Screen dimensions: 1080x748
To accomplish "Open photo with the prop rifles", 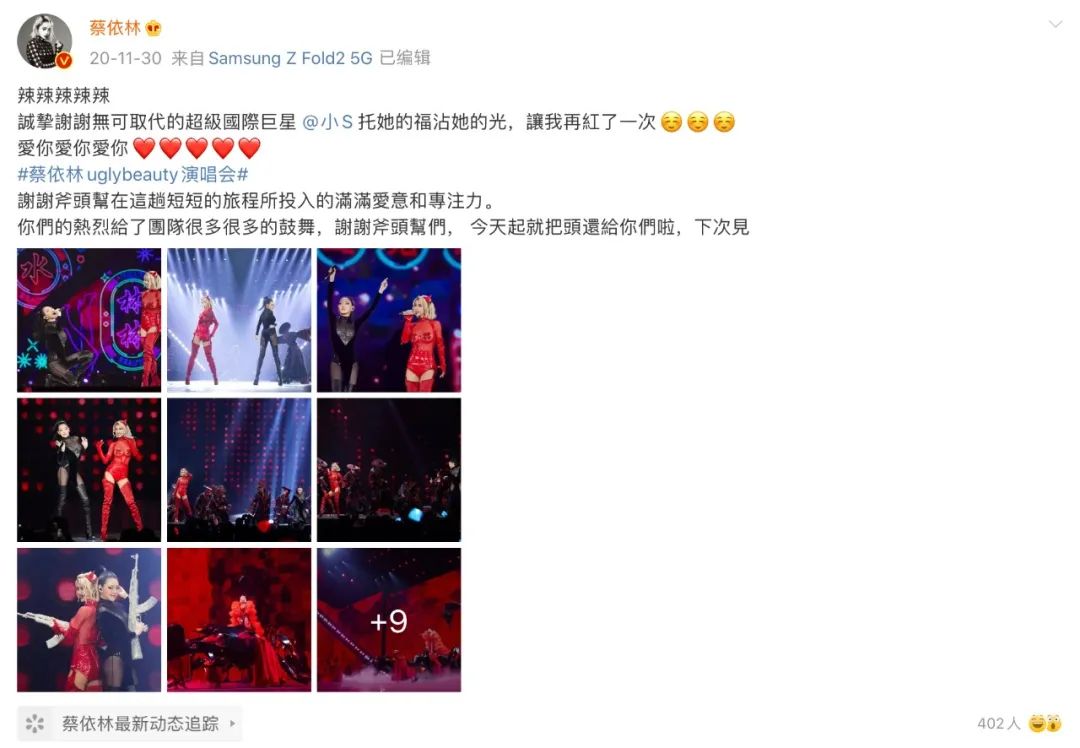I will [89, 620].
